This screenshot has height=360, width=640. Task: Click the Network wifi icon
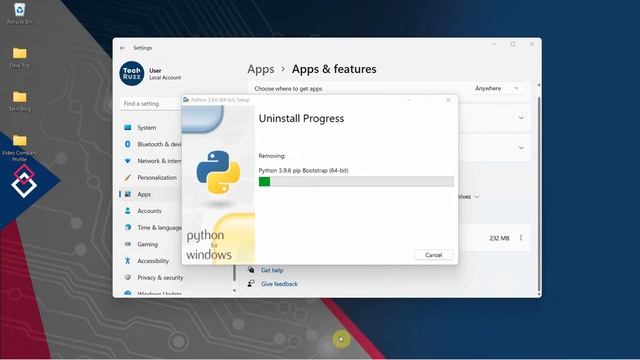(x=128, y=161)
